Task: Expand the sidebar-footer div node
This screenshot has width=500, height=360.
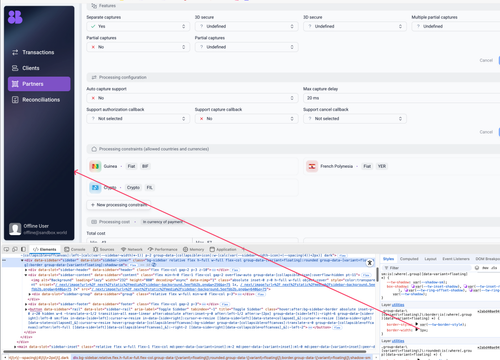Action: [27, 304]
